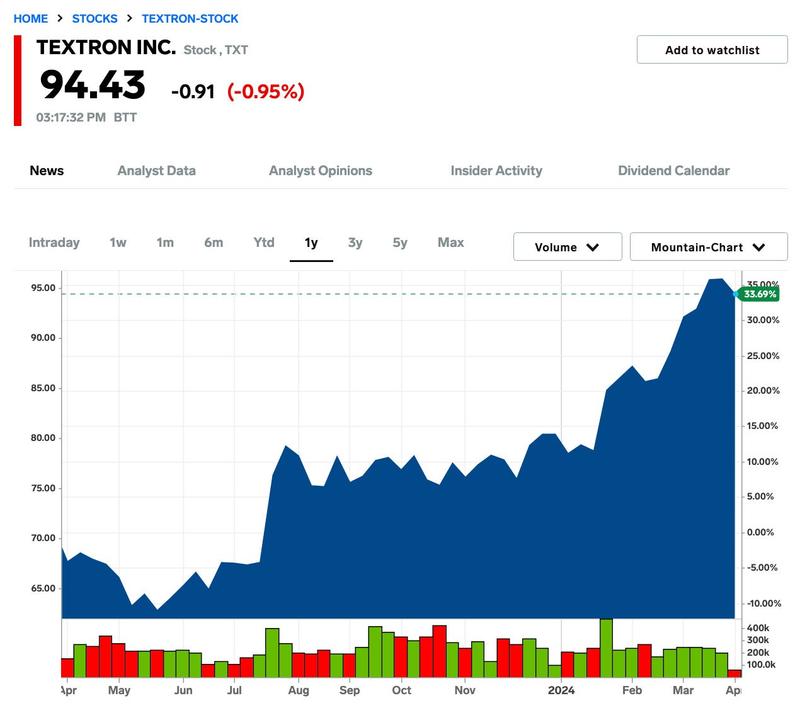Open Dividend Calendar tab

coord(673,170)
